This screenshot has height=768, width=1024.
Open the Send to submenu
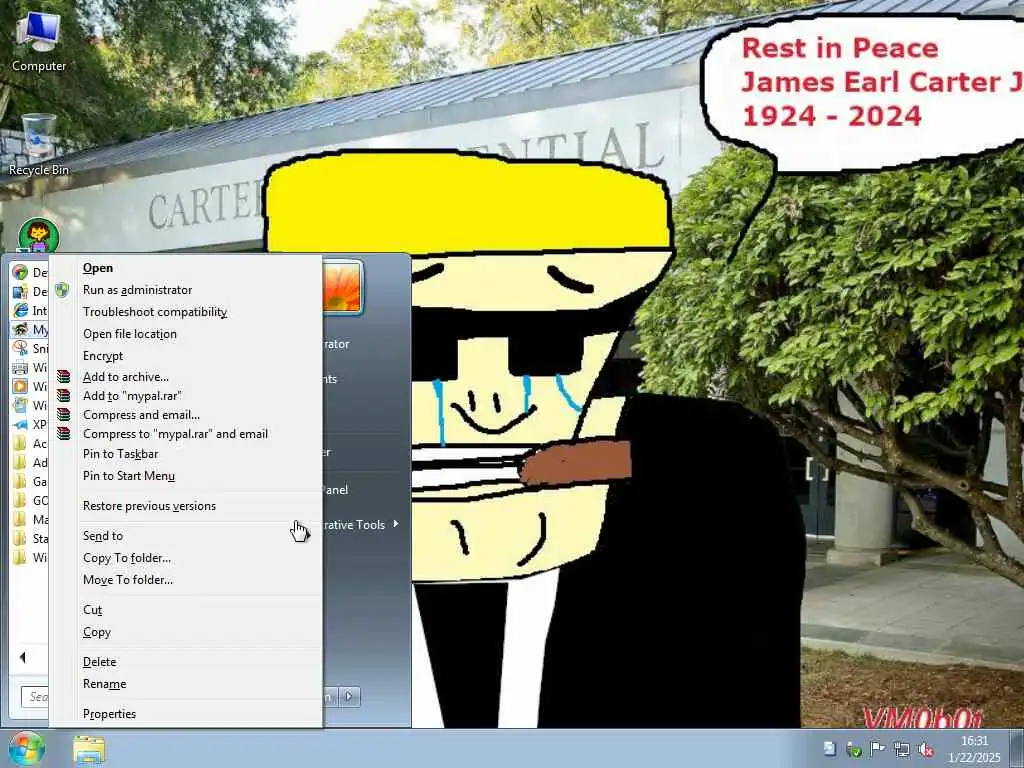point(185,536)
